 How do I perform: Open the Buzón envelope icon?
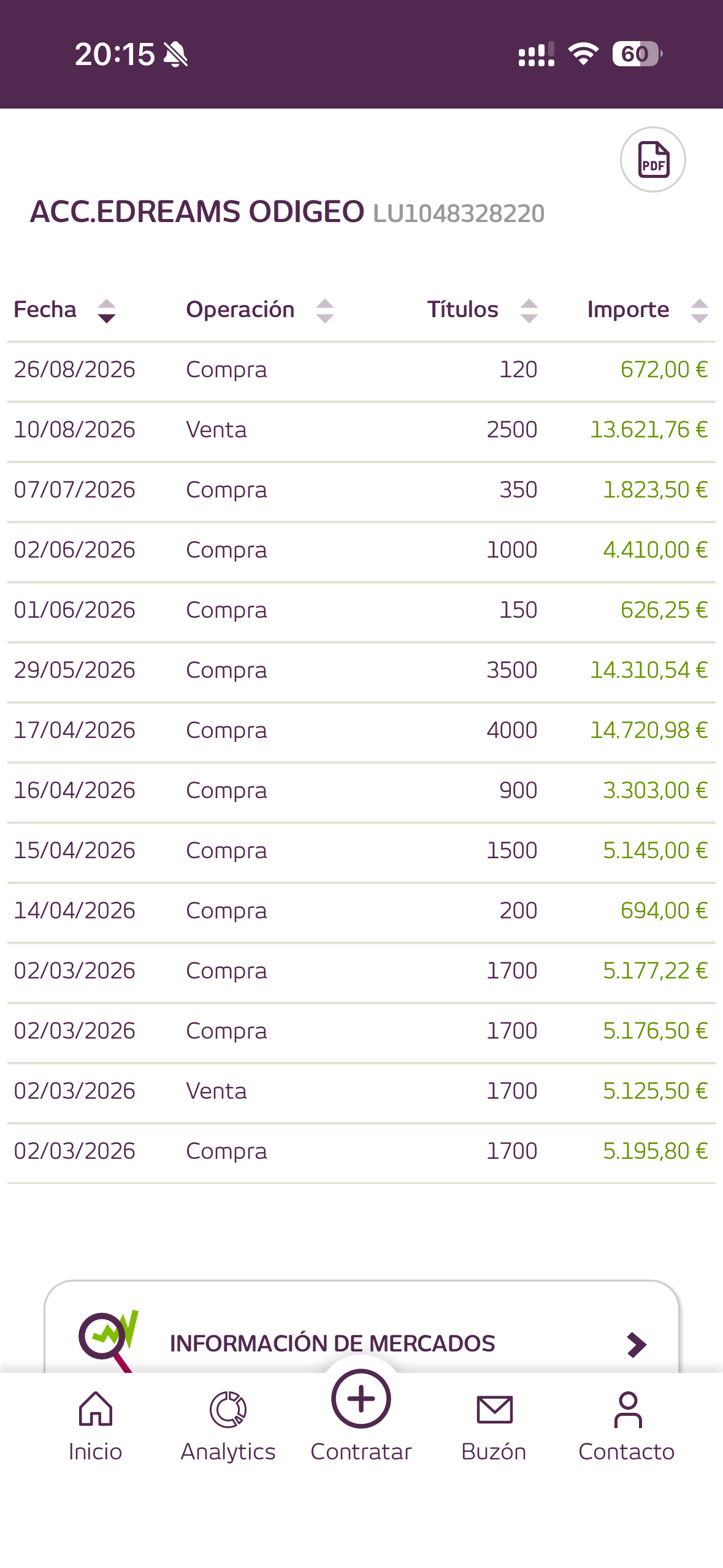coord(494,1409)
